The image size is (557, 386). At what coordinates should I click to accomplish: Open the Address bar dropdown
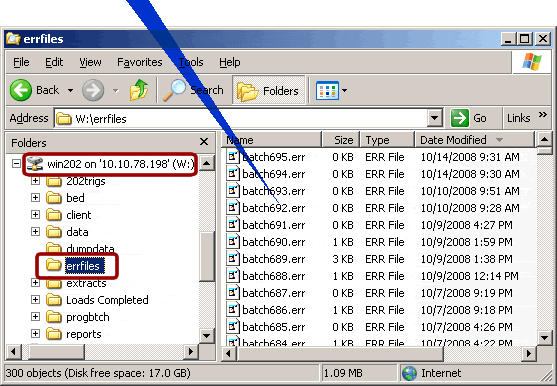[x=434, y=118]
